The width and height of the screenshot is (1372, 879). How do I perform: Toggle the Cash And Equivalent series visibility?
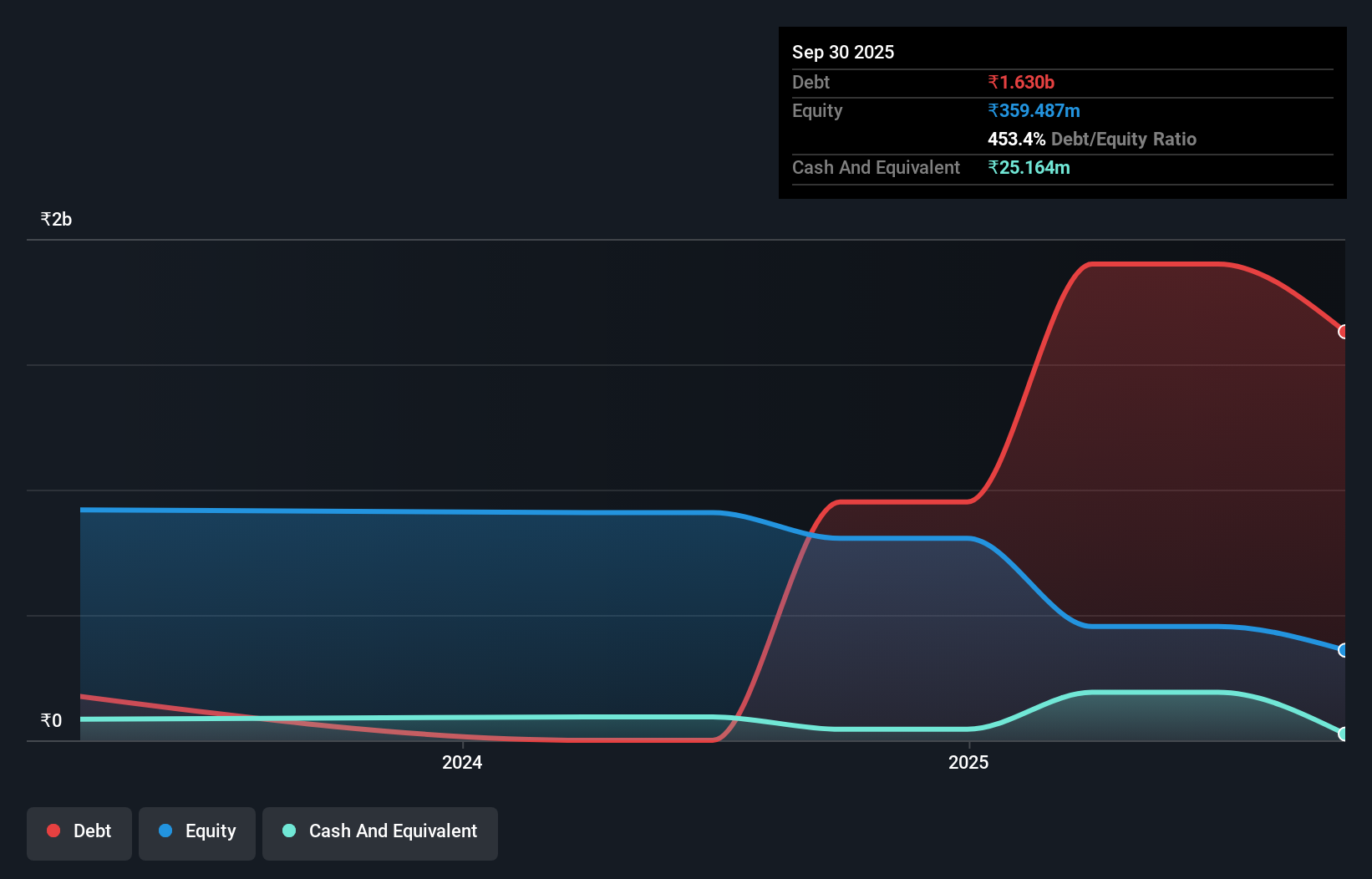(x=380, y=832)
